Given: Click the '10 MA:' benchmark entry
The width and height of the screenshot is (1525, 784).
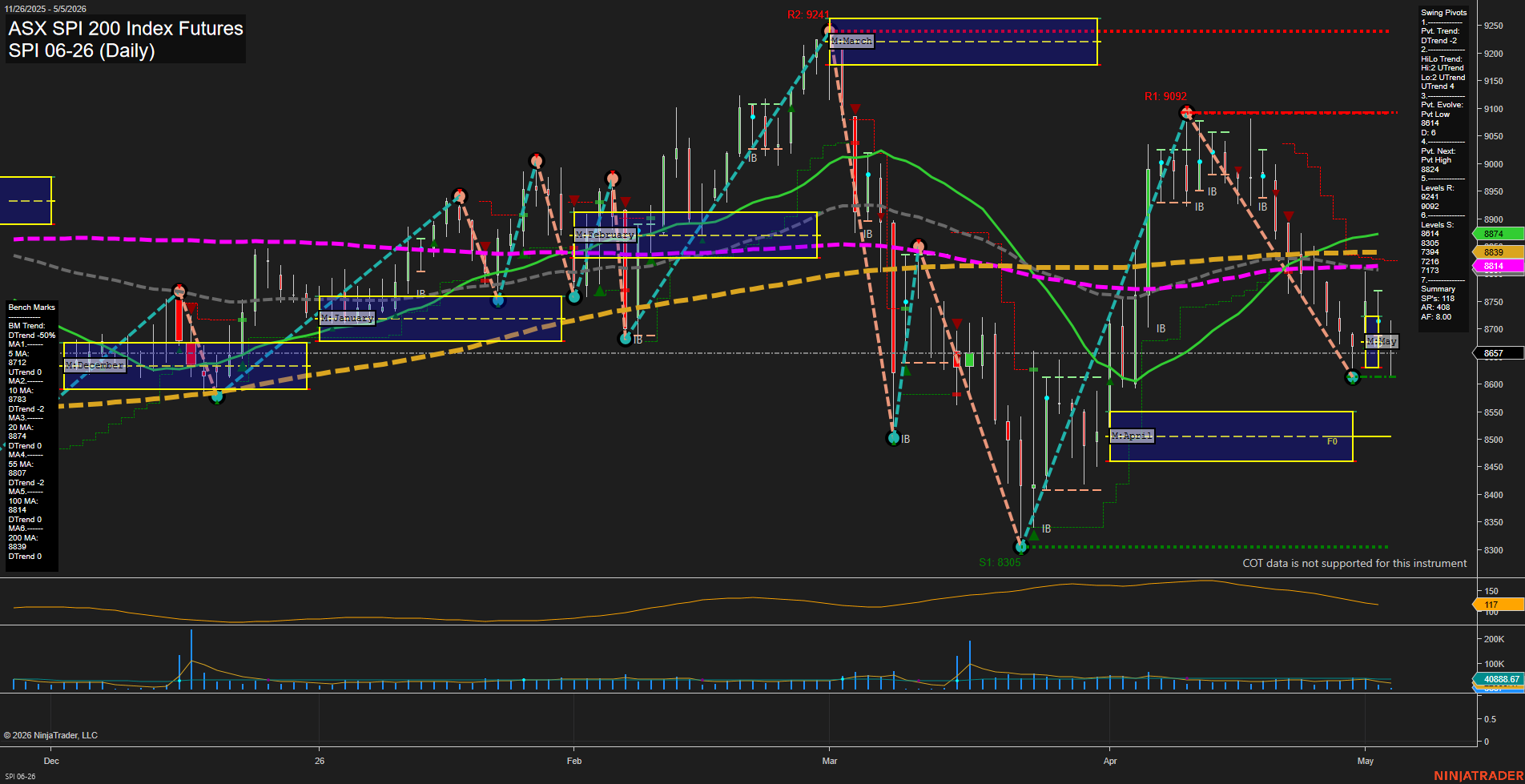Looking at the screenshot, I should (20, 391).
